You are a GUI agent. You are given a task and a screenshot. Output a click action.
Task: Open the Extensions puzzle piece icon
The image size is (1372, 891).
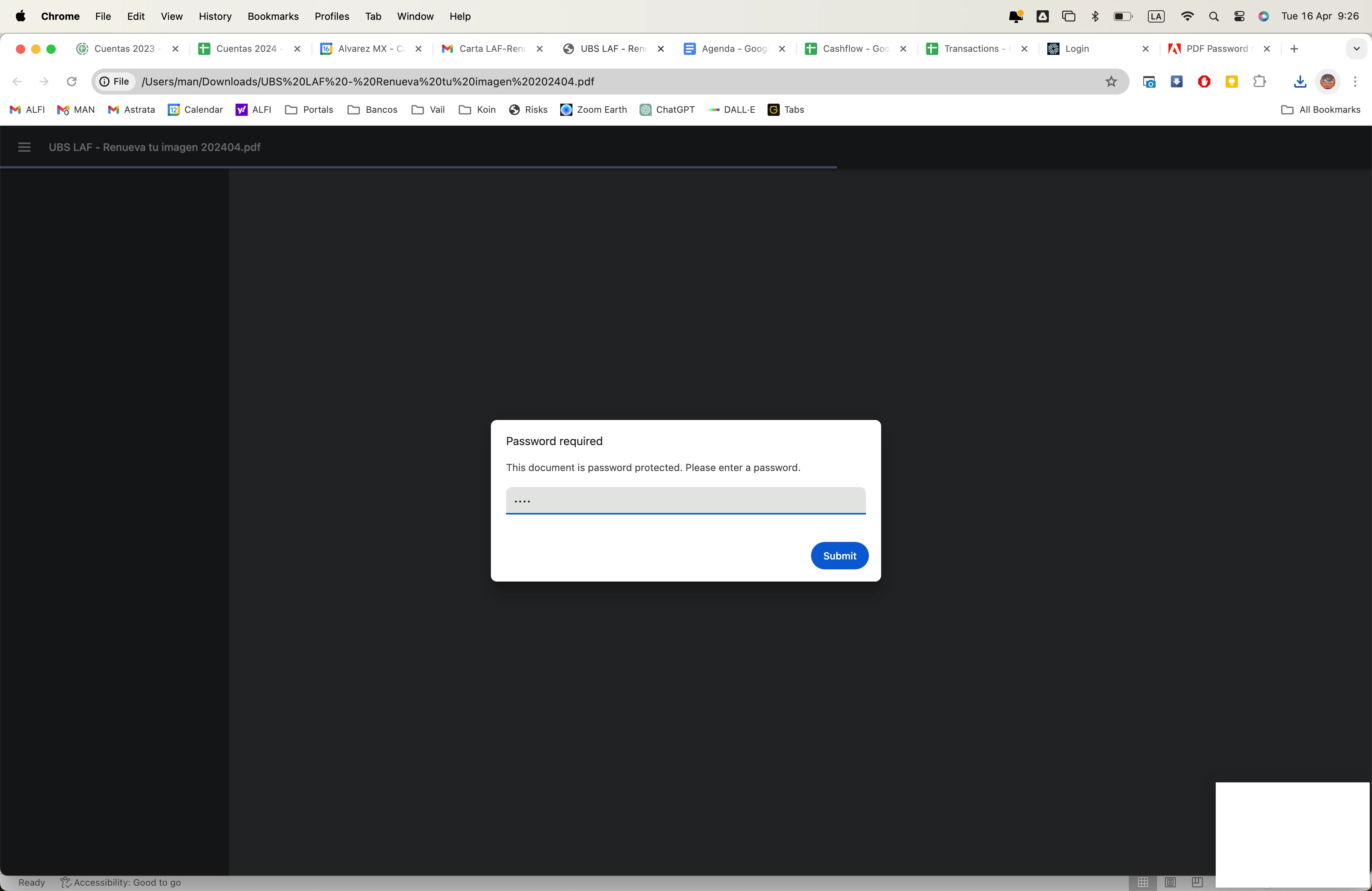coord(1259,82)
